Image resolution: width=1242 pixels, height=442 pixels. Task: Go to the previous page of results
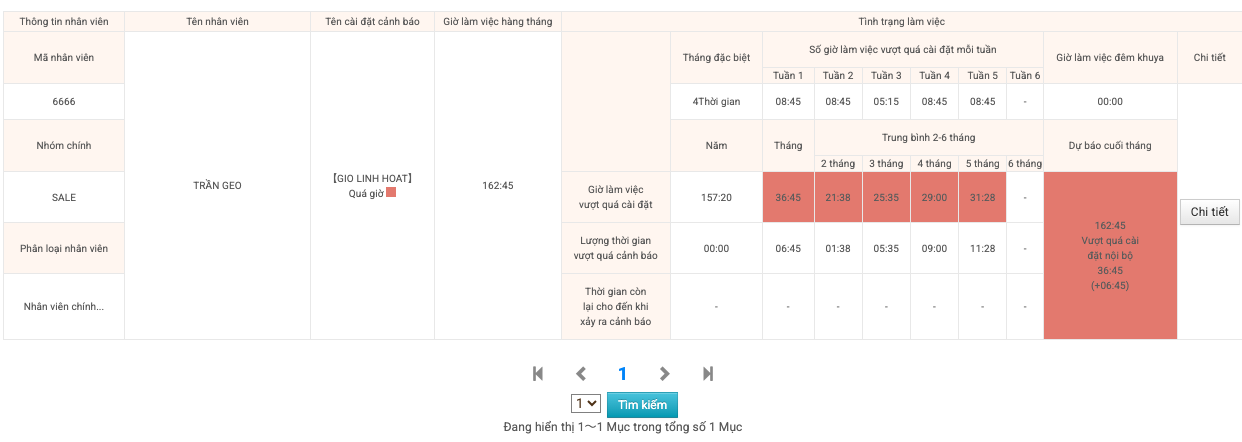point(581,374)
